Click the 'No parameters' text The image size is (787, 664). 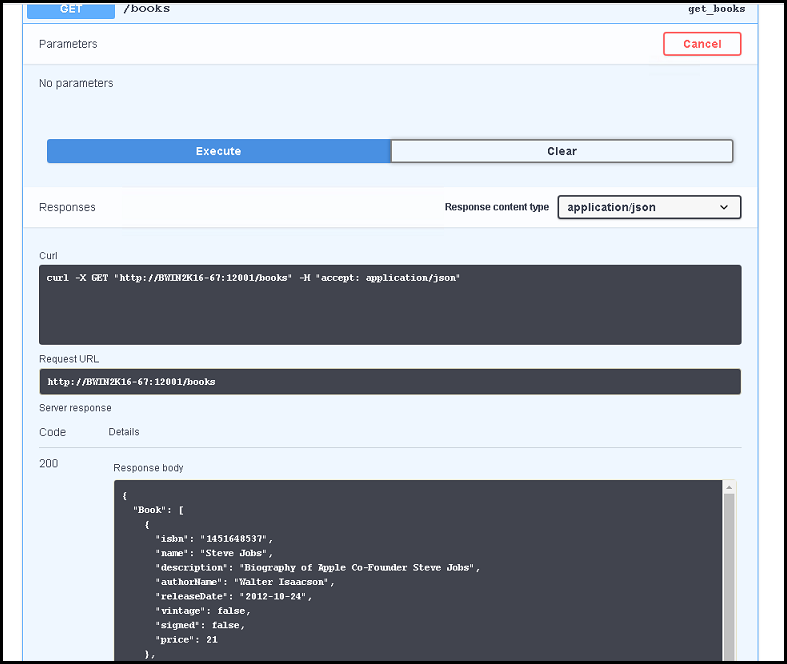point(76,83)
